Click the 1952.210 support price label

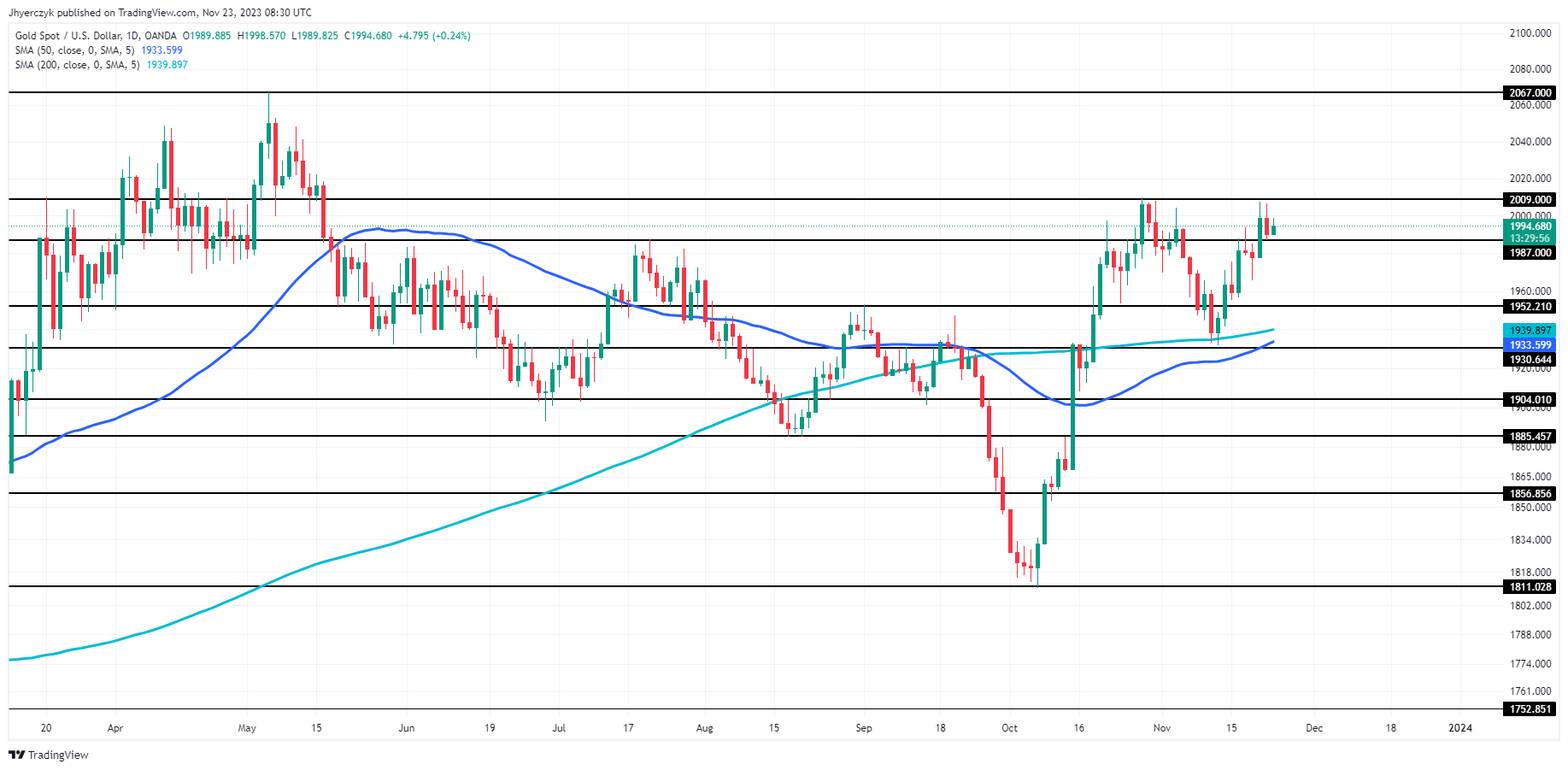pyautogui.click(x=1530, y=307)
